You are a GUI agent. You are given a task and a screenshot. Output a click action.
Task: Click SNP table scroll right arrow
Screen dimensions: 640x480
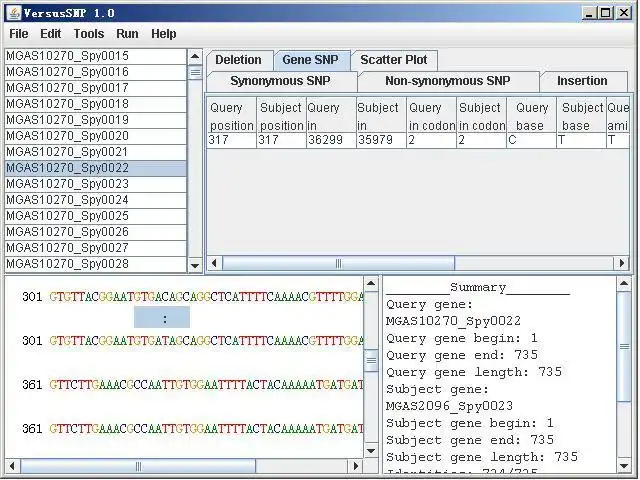point(622,263)
